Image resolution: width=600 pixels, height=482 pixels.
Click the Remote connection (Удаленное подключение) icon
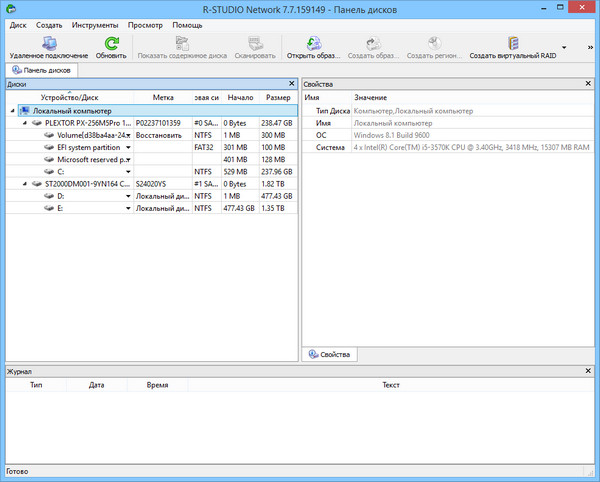48,43
